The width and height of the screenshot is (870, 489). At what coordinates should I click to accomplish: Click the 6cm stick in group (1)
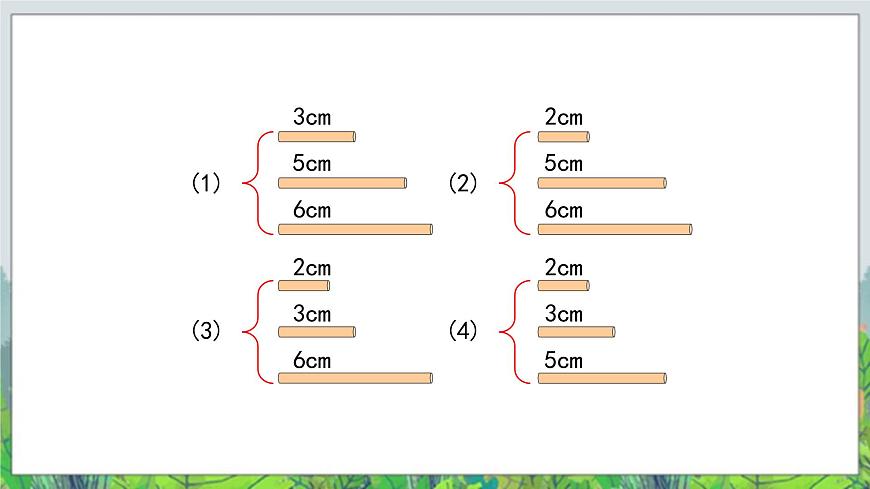click(x=355, y=229)
